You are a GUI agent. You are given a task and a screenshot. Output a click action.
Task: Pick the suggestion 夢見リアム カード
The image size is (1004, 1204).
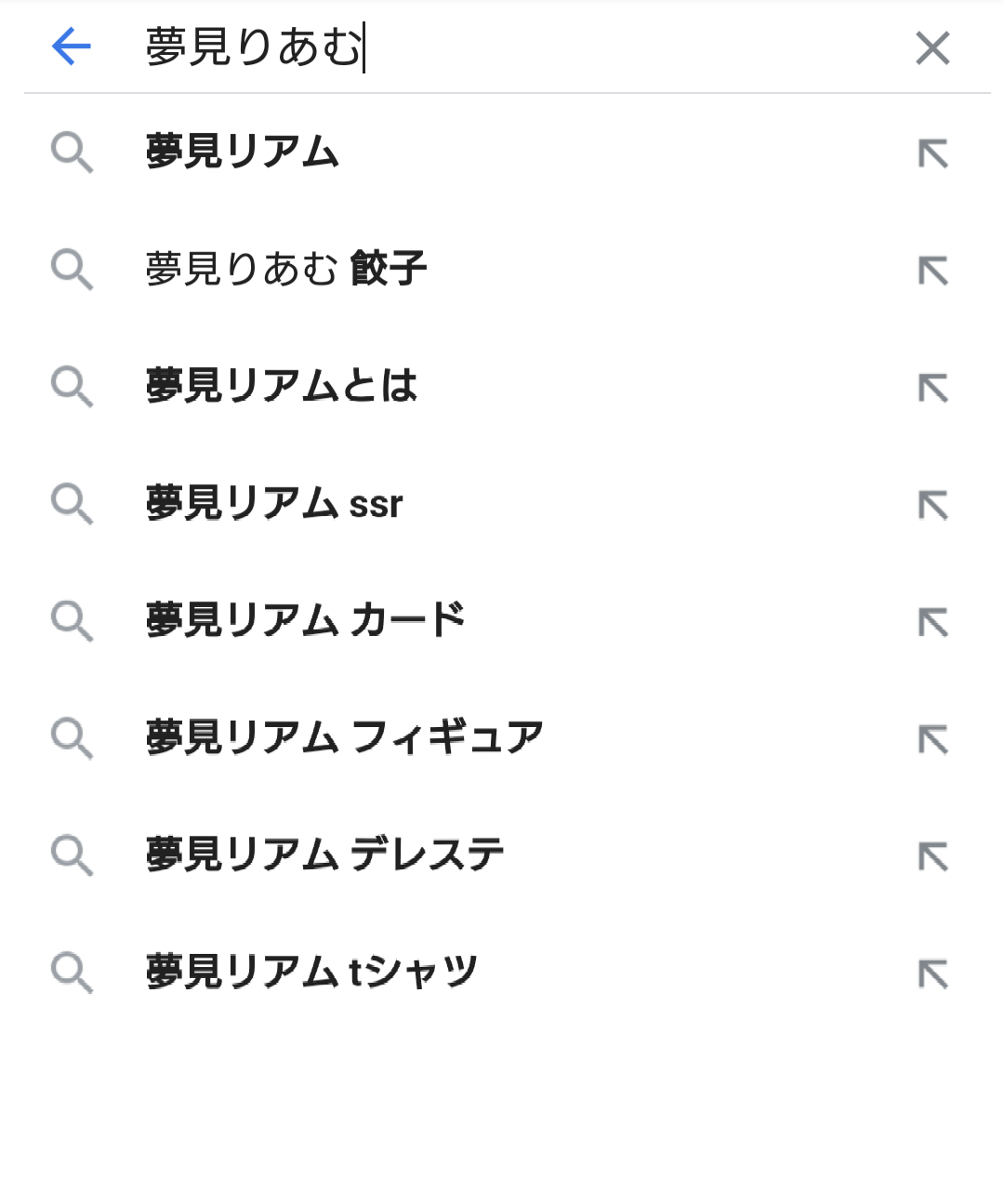[x=306, y=621]
